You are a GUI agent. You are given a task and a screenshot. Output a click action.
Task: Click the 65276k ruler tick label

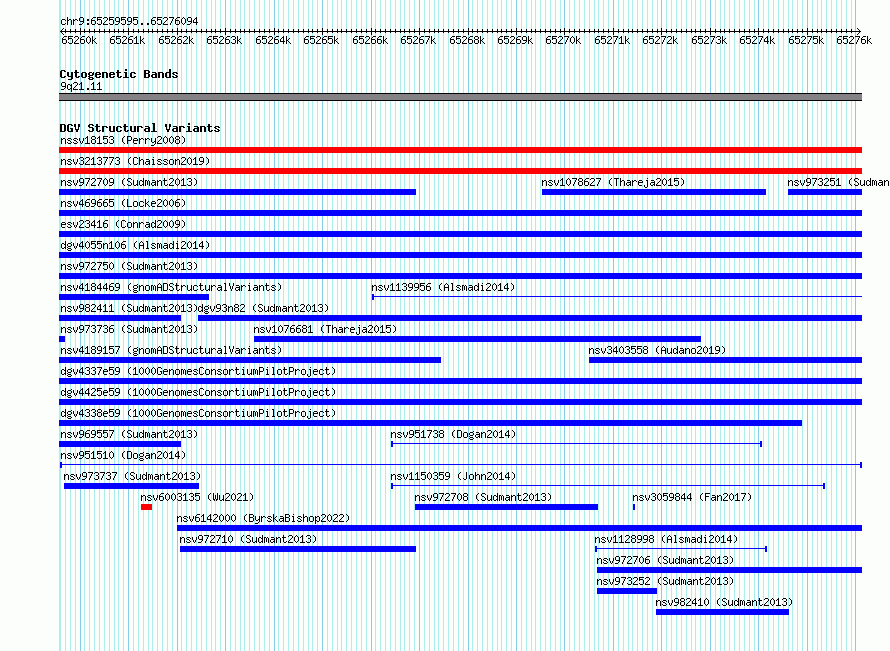pyautogui.click(x=854, y=40)
